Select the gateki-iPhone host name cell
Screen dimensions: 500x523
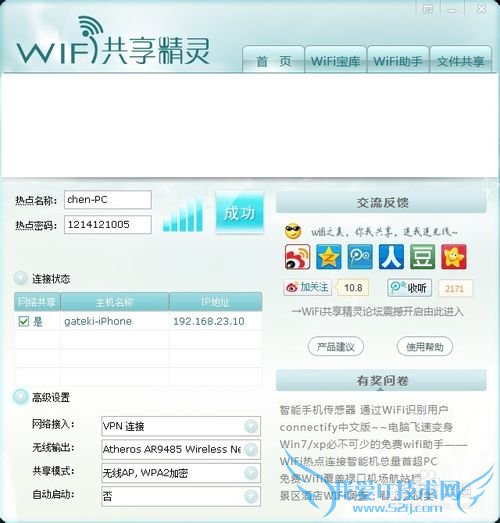115,321
